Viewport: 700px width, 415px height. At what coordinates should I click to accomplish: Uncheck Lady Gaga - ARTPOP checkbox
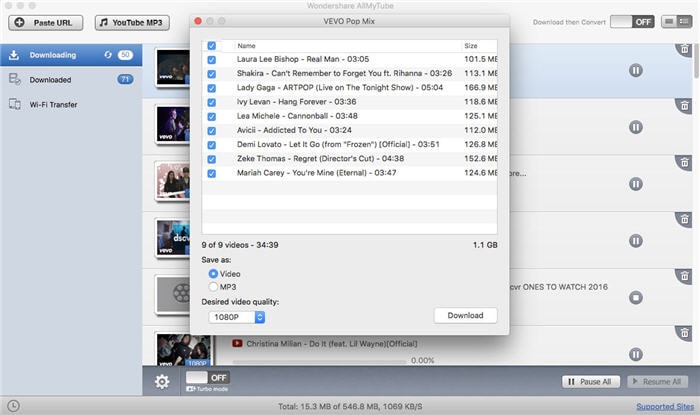pos(212,88)
